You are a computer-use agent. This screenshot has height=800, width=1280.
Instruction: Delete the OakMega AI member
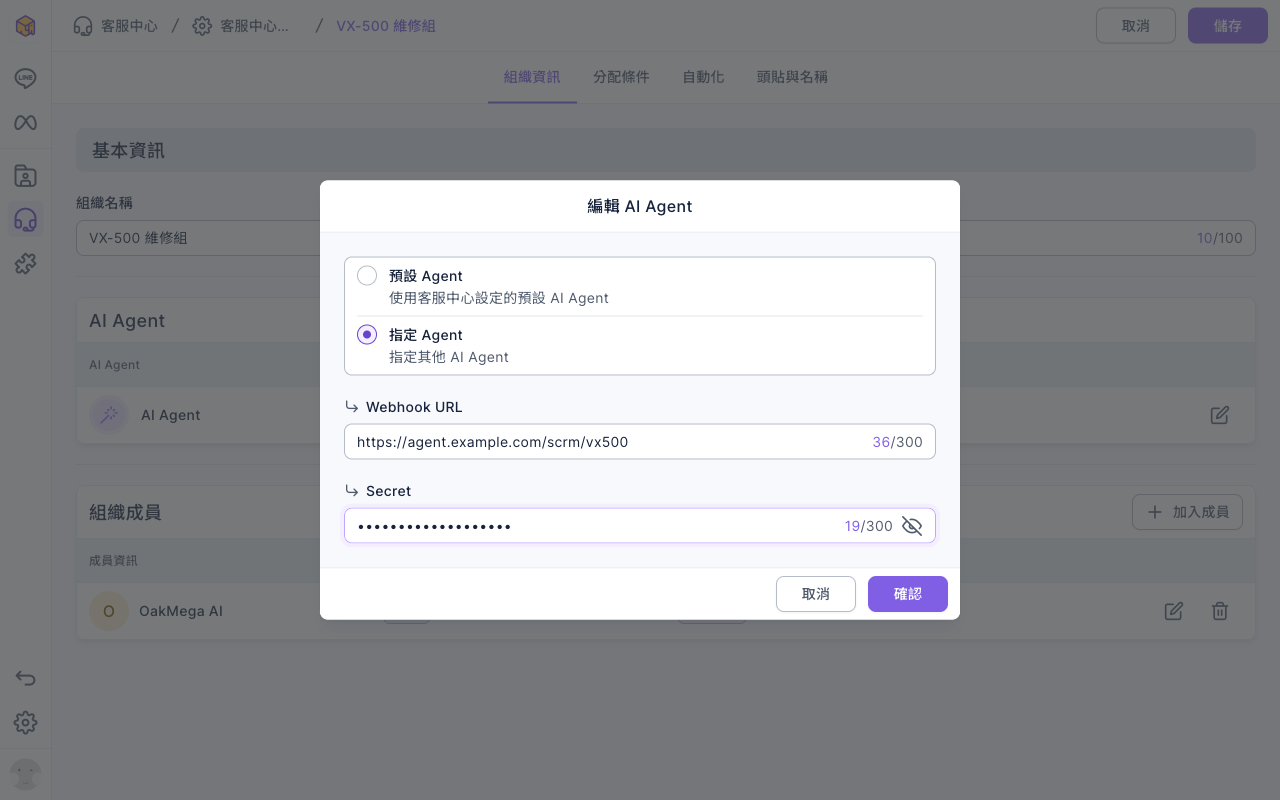(x=1220, y=610)
